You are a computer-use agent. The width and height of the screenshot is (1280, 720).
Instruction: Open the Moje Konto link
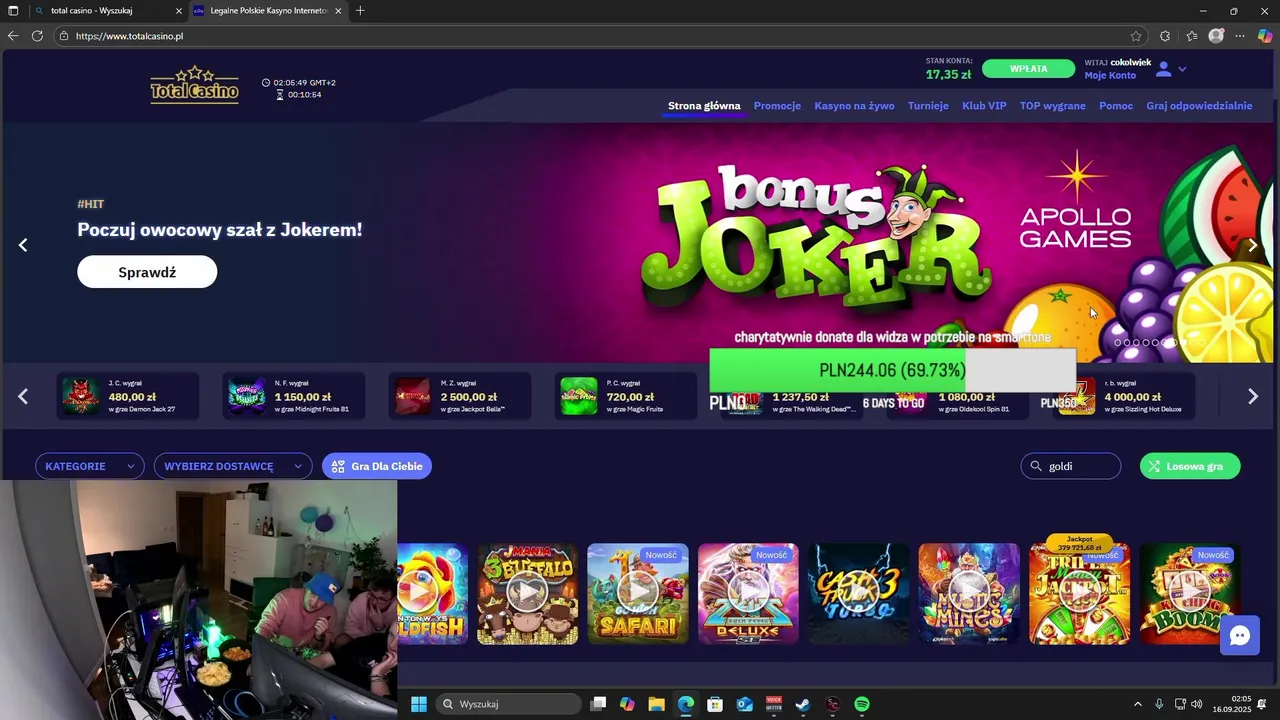(1110, 76)
